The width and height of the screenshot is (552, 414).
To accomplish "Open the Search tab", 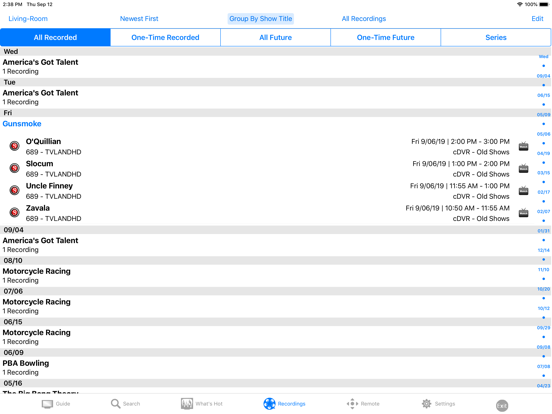I will (125, 404).
